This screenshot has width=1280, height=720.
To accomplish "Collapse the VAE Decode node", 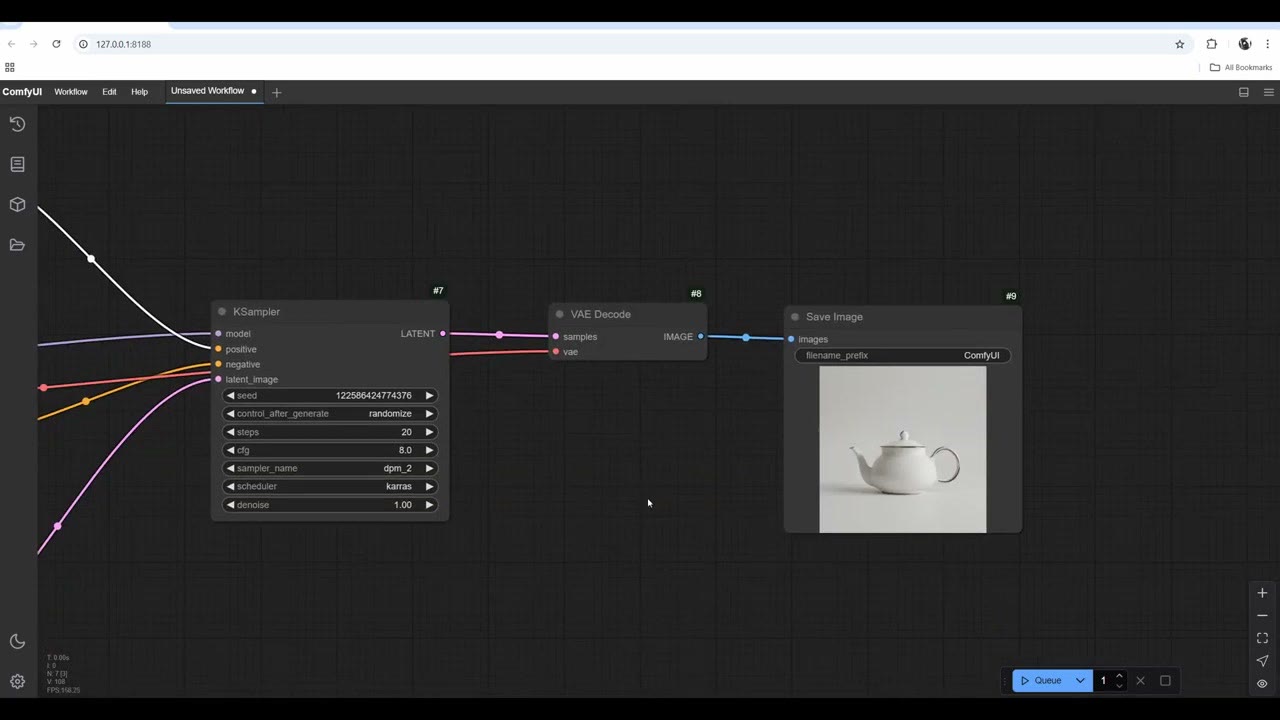I will click(560, 314).
